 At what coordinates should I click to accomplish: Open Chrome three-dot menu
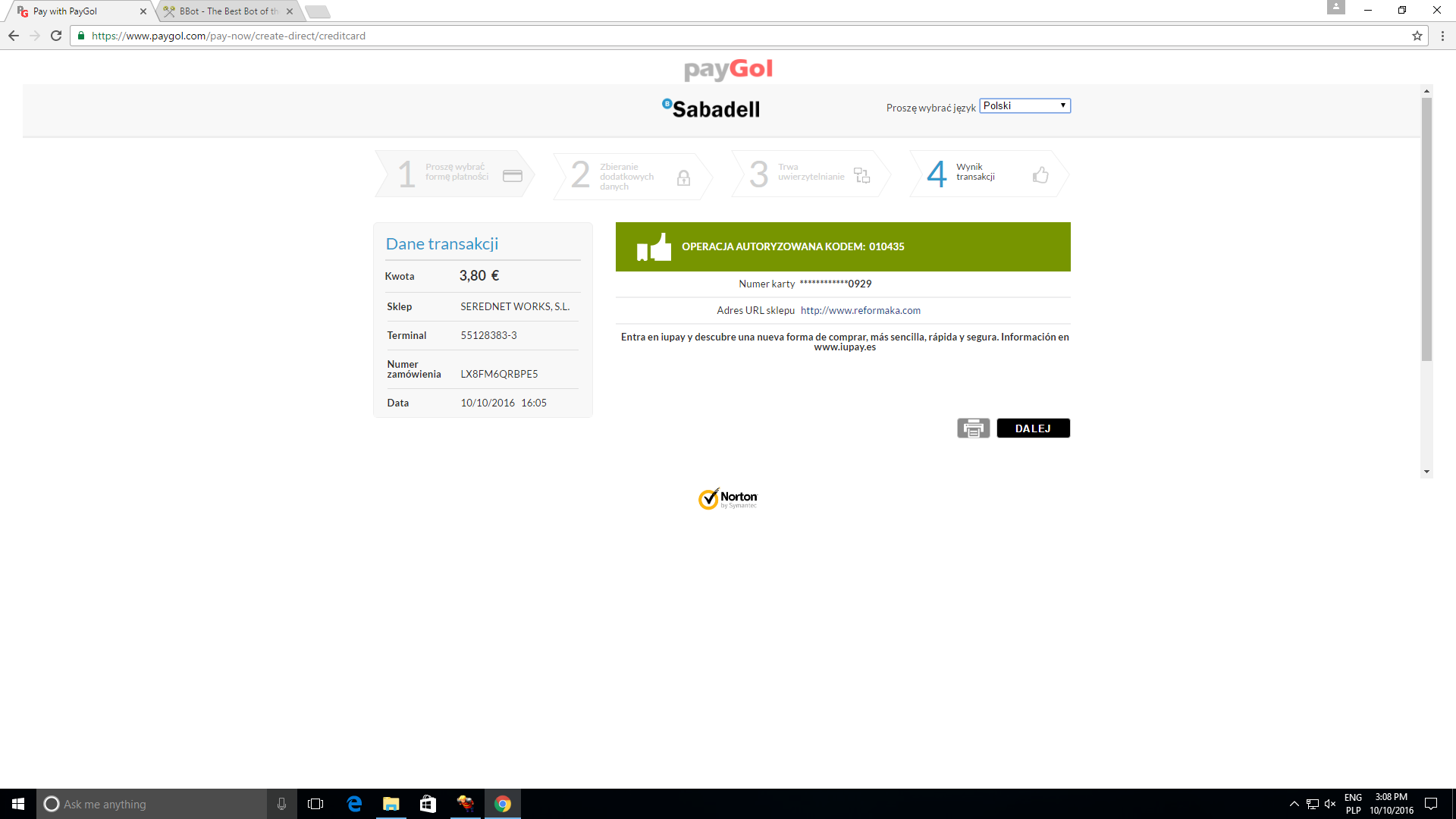click(1442, 36)
